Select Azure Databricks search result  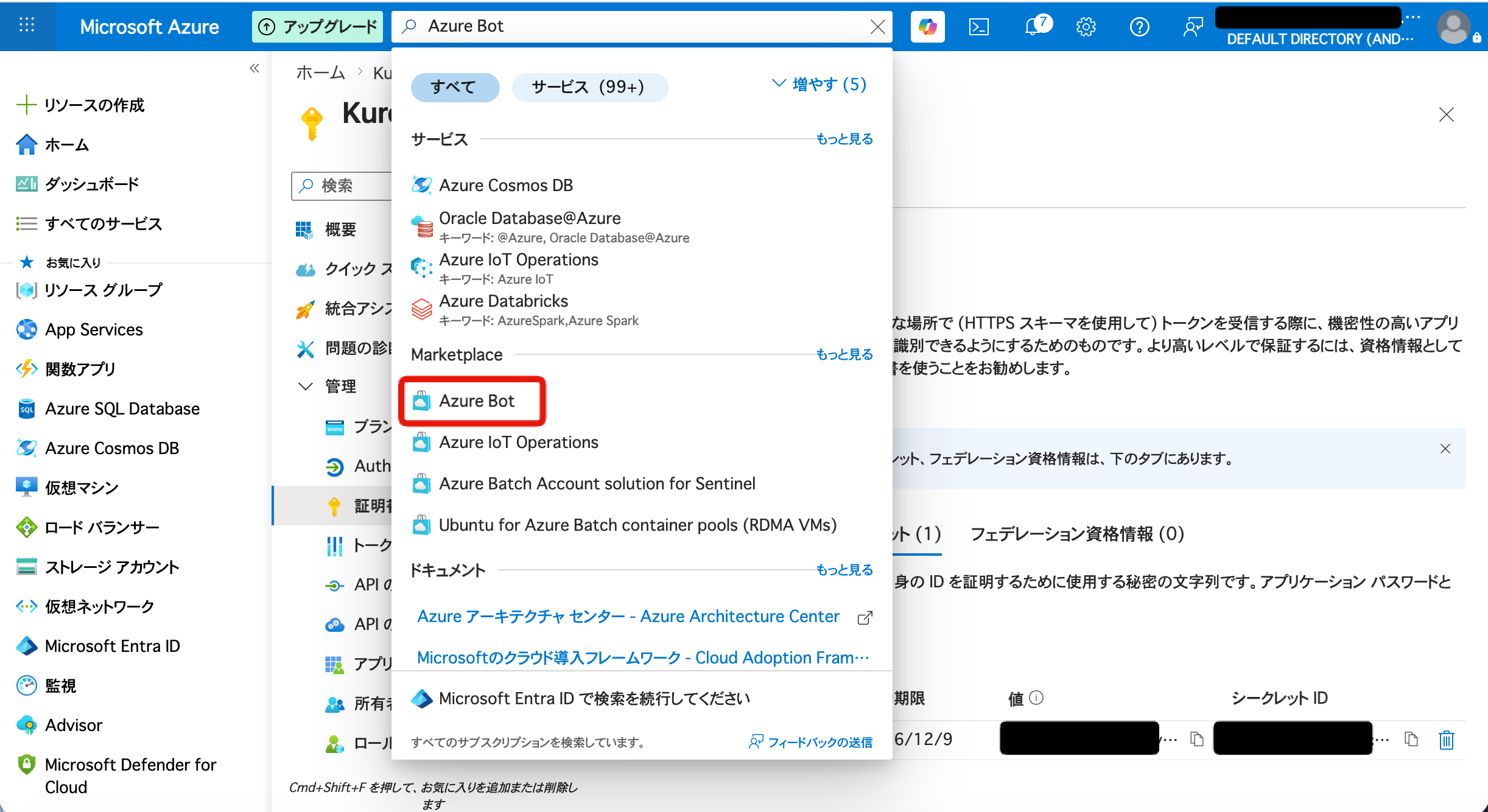click(525, 309)
